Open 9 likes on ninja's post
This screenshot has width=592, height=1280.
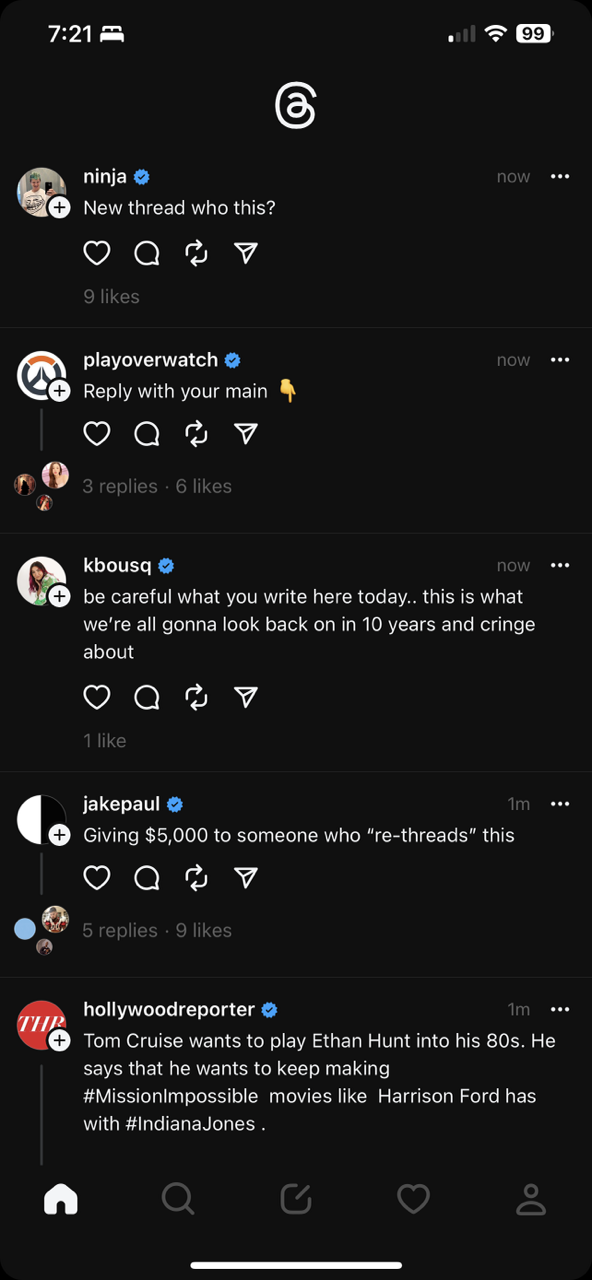[110, 296]
